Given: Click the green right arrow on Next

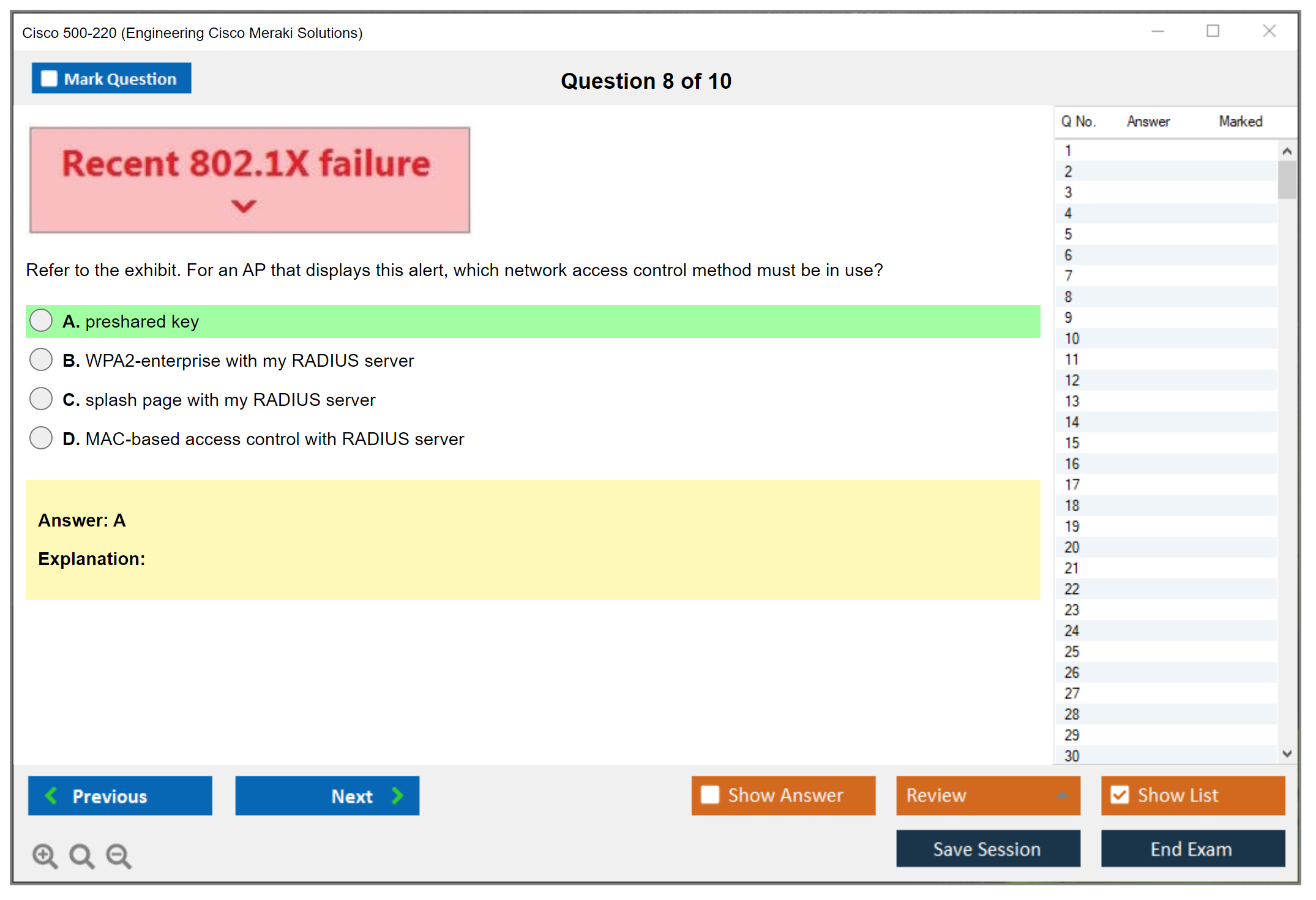Looking at the screenshot, I should point(397,795).
